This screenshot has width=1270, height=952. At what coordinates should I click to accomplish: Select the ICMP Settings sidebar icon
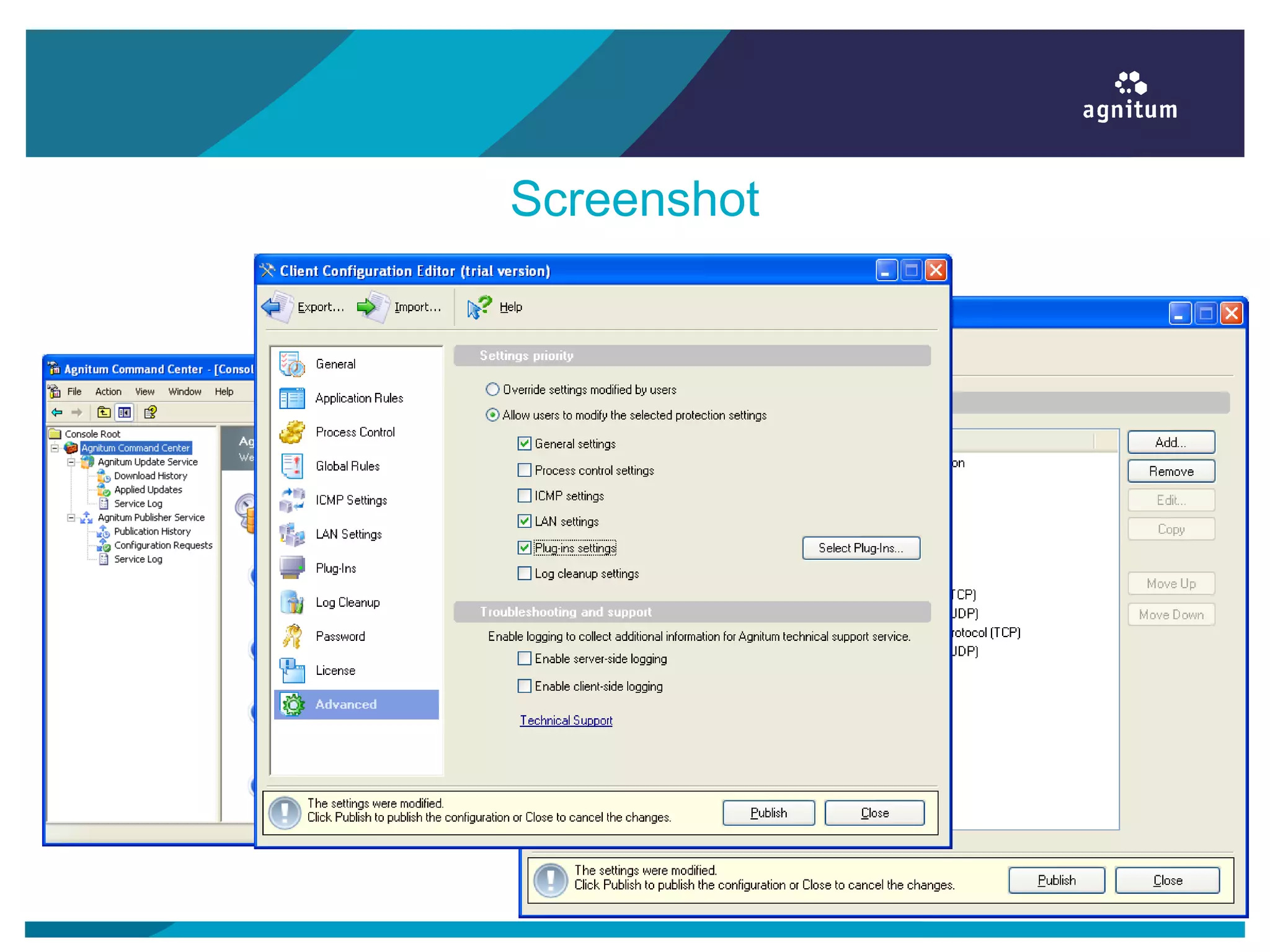pyautogui.click(x=292, y=500)
